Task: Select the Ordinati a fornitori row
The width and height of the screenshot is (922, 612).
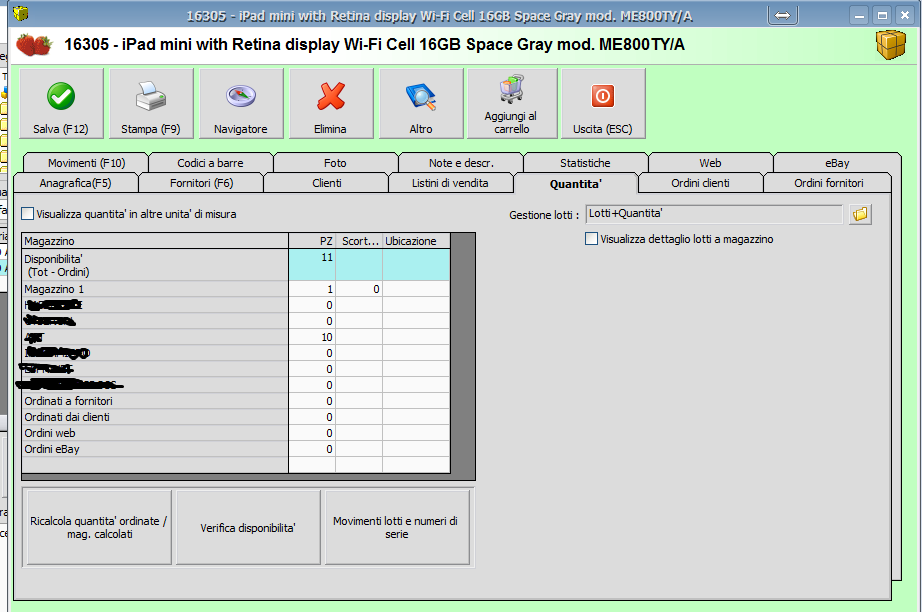Action: 236,401
